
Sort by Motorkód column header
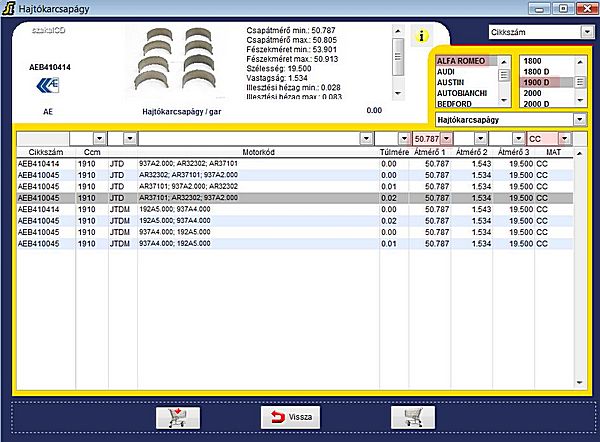(x=258, y=152)
